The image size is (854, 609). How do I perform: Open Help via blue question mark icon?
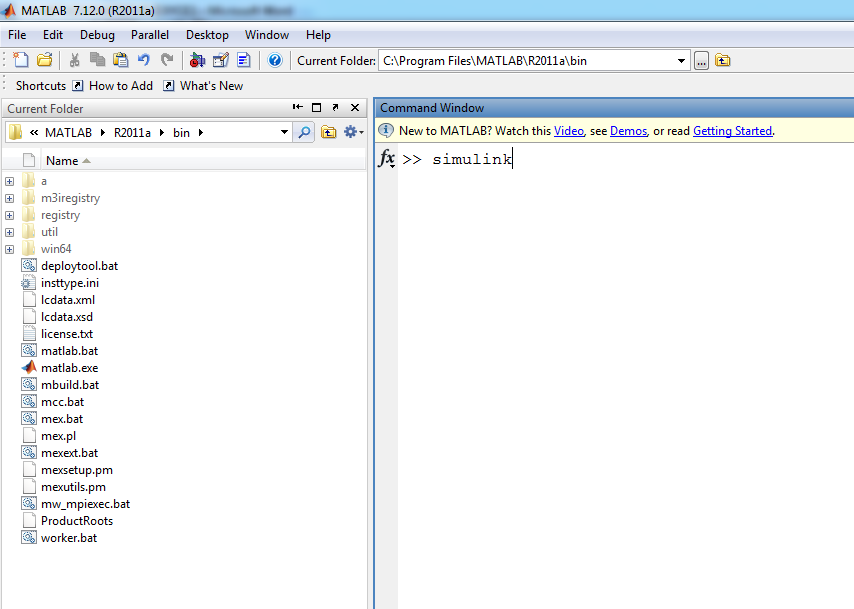coord(275,60)
